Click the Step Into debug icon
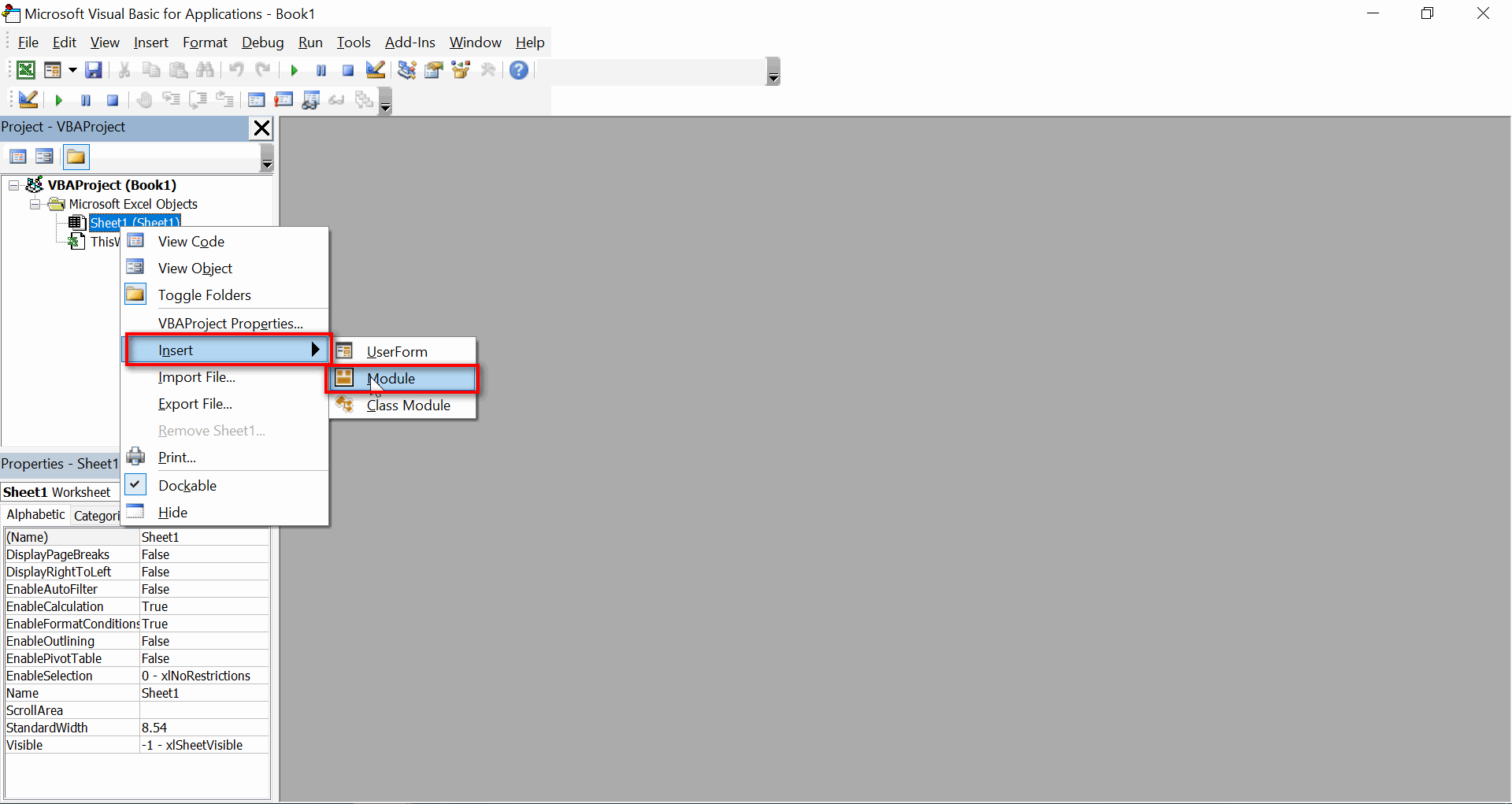This screenshot has width=1512, height=804. [x=171, y=100]
